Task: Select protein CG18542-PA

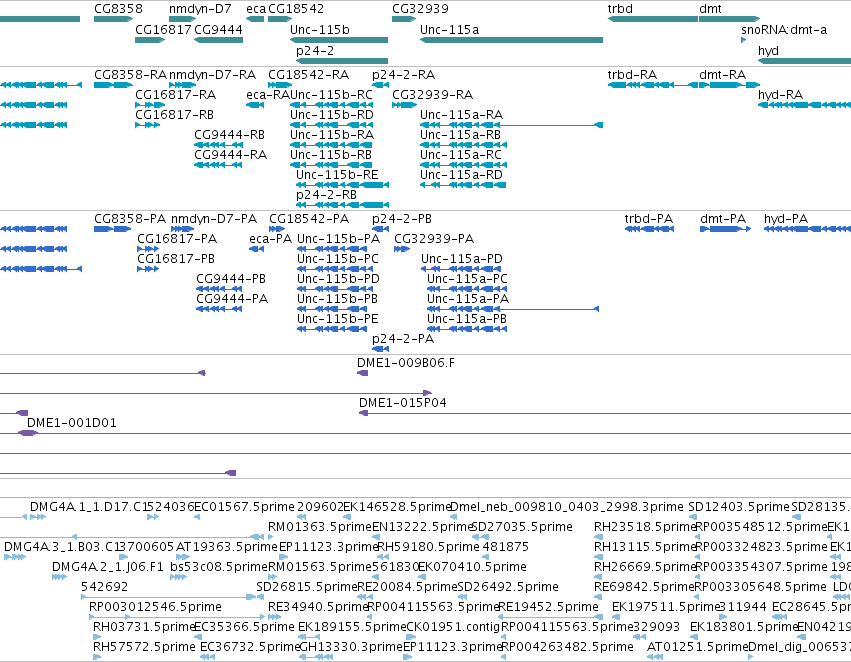Action: (x=309, y=219)
